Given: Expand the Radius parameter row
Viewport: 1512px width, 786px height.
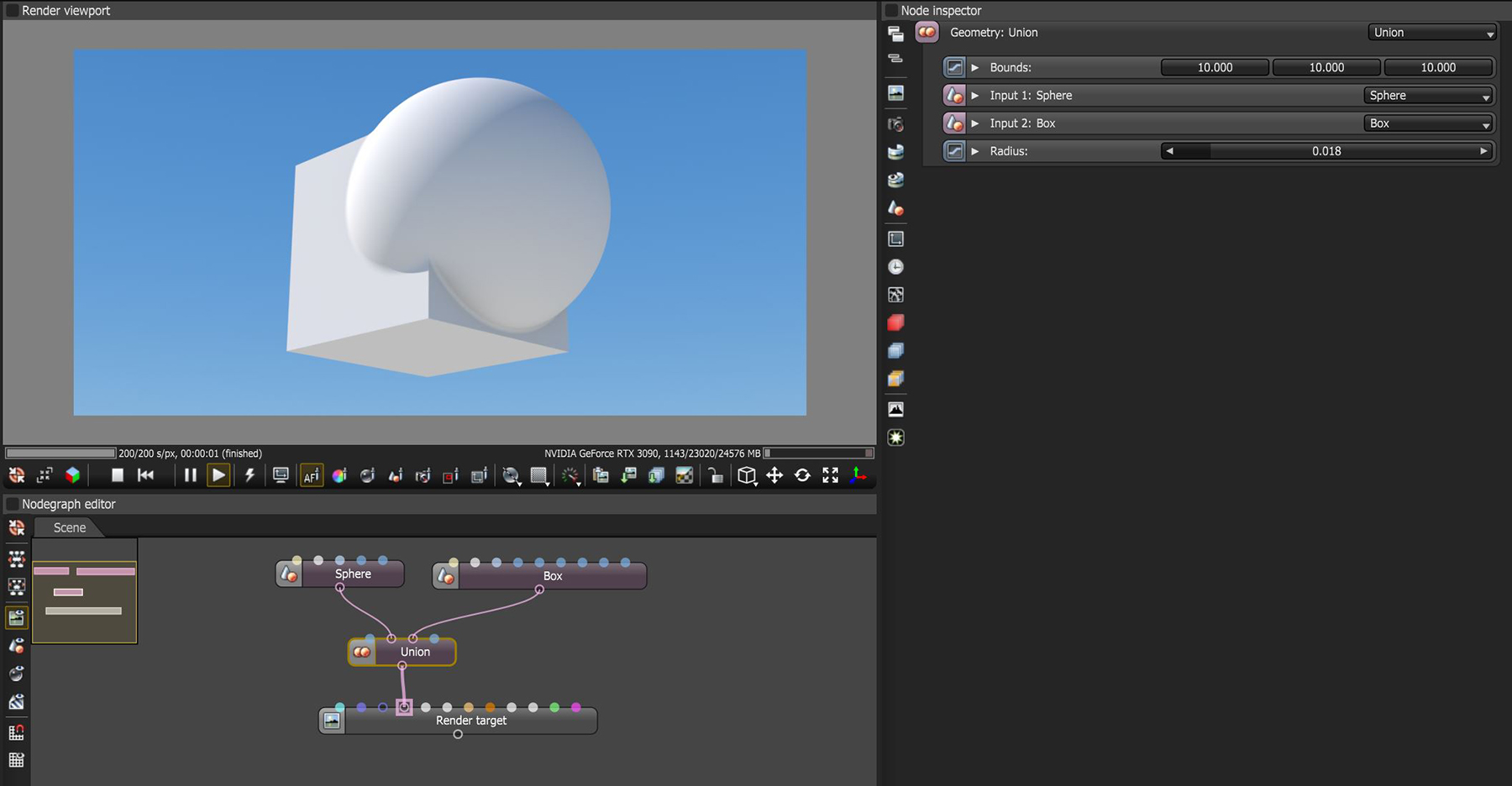Looking at the screenshot, I should pyautogui.click(x=975, y=151).
